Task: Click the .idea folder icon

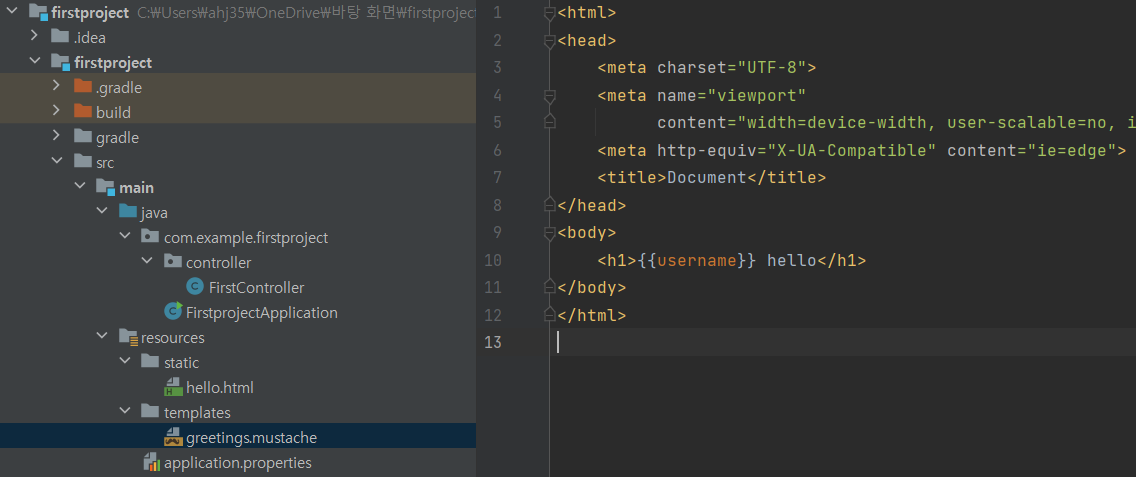Action: (60, 37)
